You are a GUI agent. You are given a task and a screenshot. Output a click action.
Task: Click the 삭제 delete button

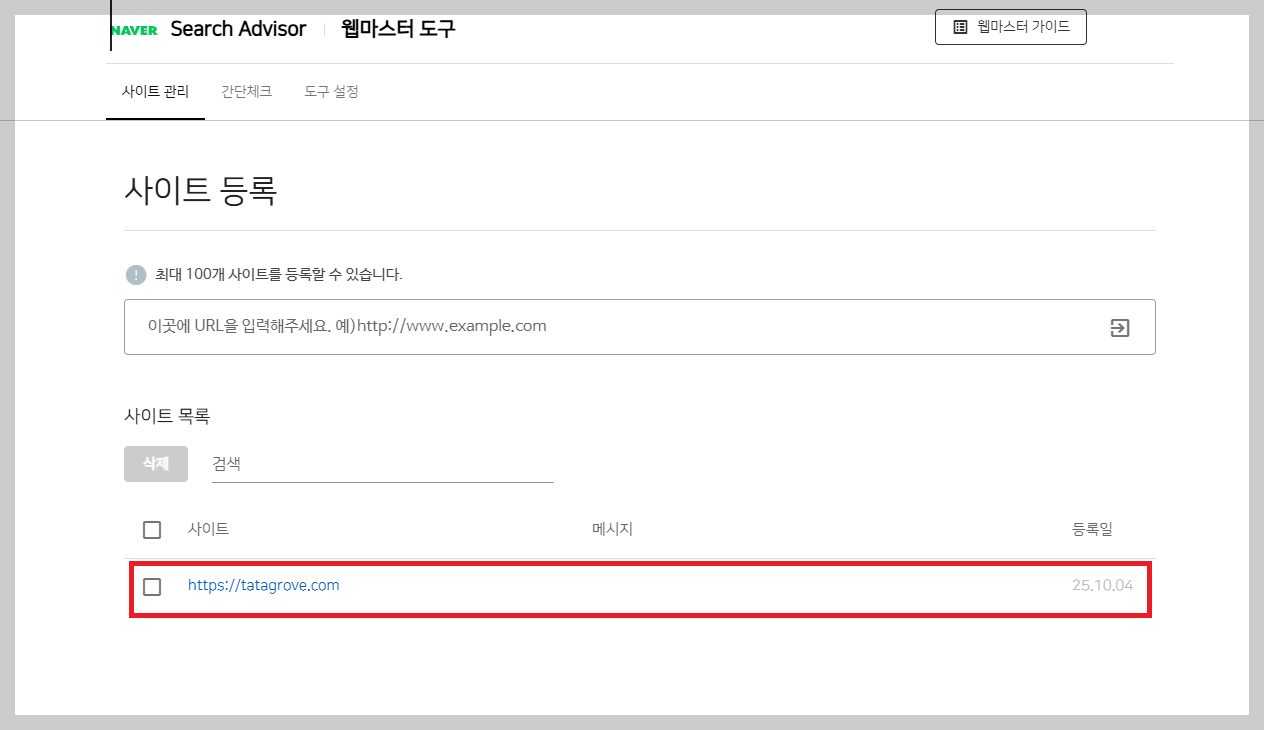point(155,463)
